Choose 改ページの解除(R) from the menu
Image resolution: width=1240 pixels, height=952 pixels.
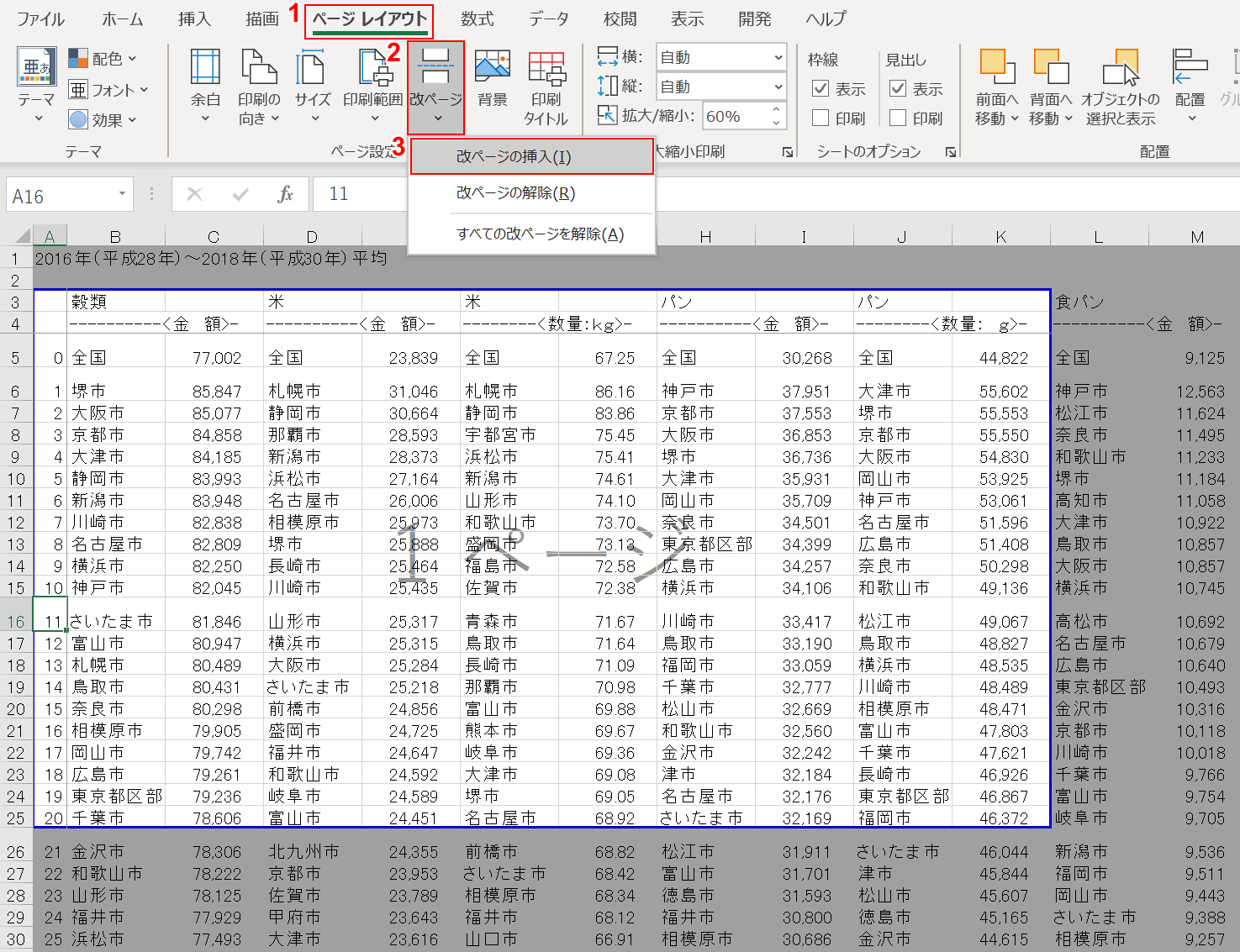[531, 193]
